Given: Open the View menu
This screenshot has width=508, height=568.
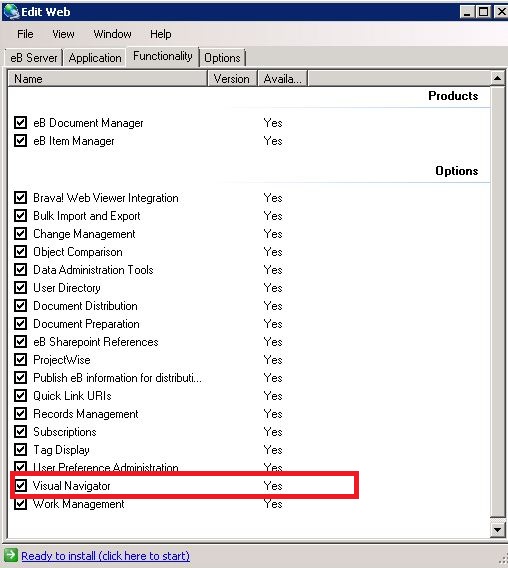Looking at the screenshot, I should tap(63, 34).
